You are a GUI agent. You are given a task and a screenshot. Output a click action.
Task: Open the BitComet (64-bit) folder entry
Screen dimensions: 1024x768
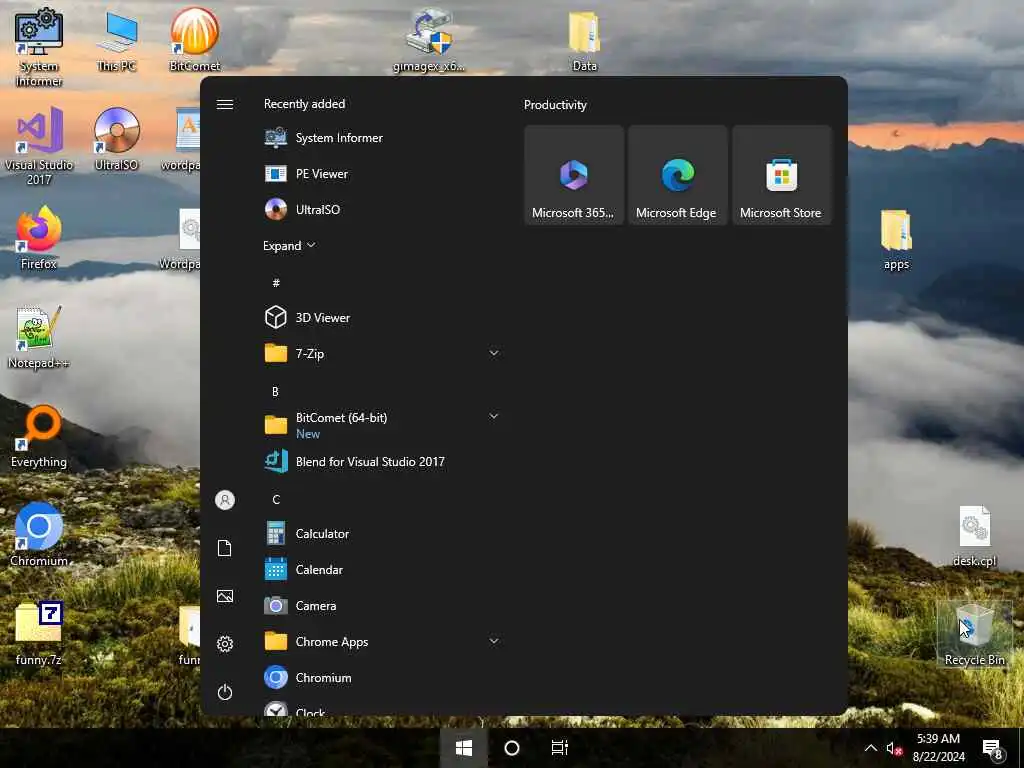382,424
